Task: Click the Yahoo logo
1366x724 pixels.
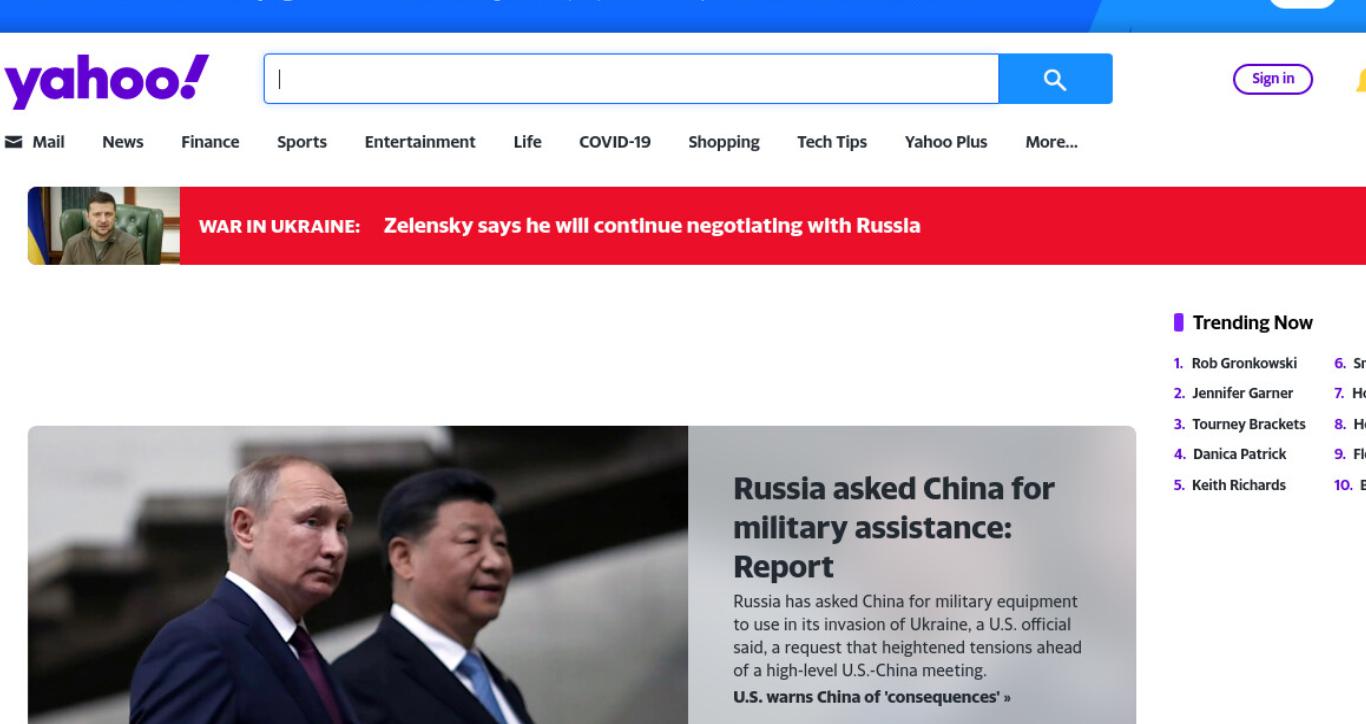Action: click(x=107, y=79)
